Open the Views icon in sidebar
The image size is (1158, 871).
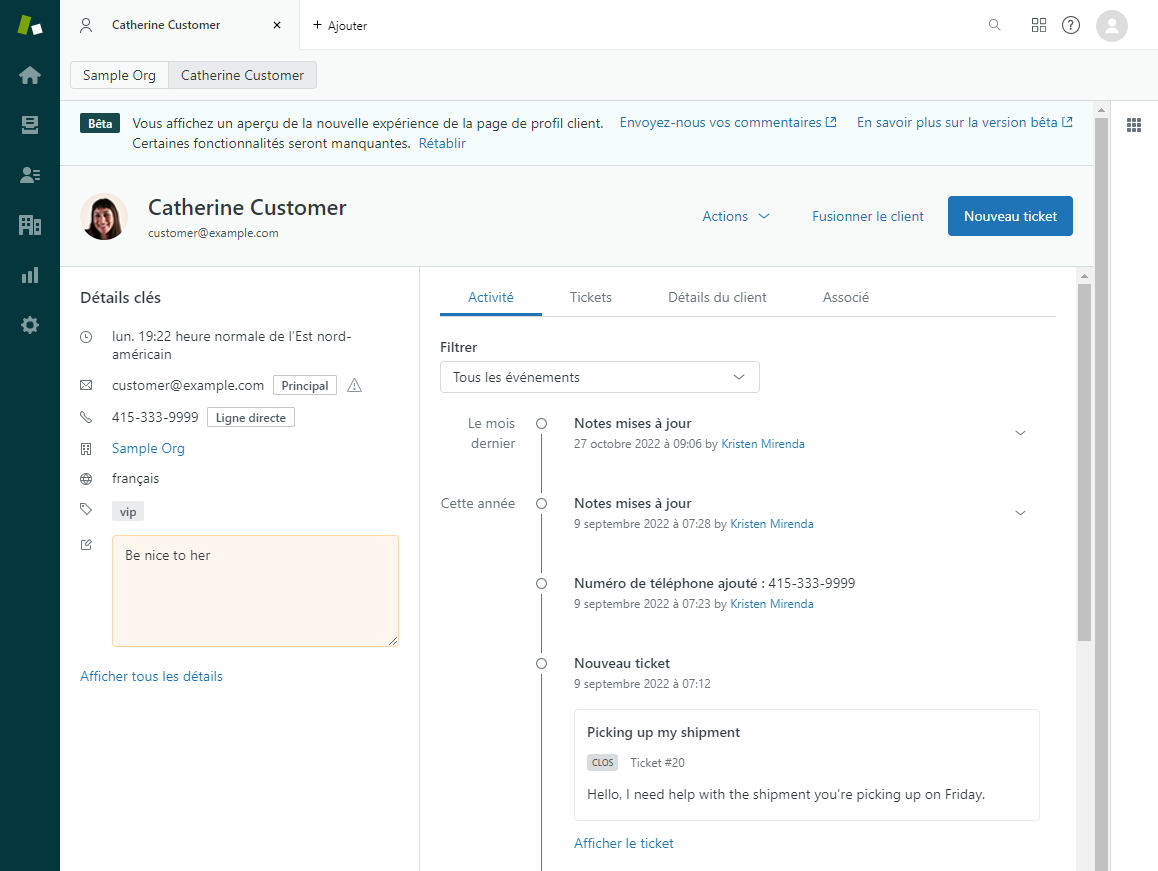pos(30,125)
